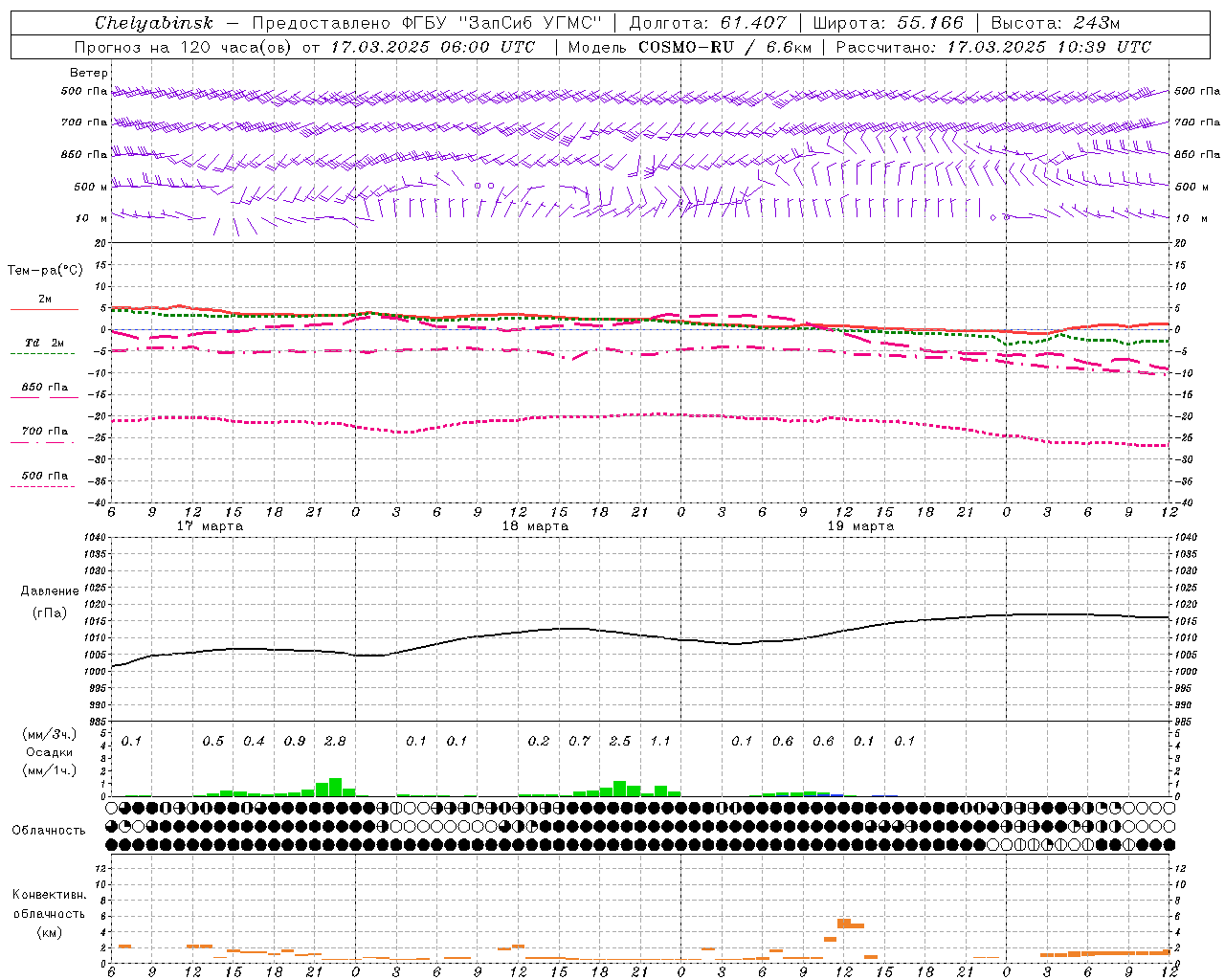The image size is (1225, 980).
Task: Select the 'Модель COSMO-RU / 6.6км' model label
Action: coord(689,47)
